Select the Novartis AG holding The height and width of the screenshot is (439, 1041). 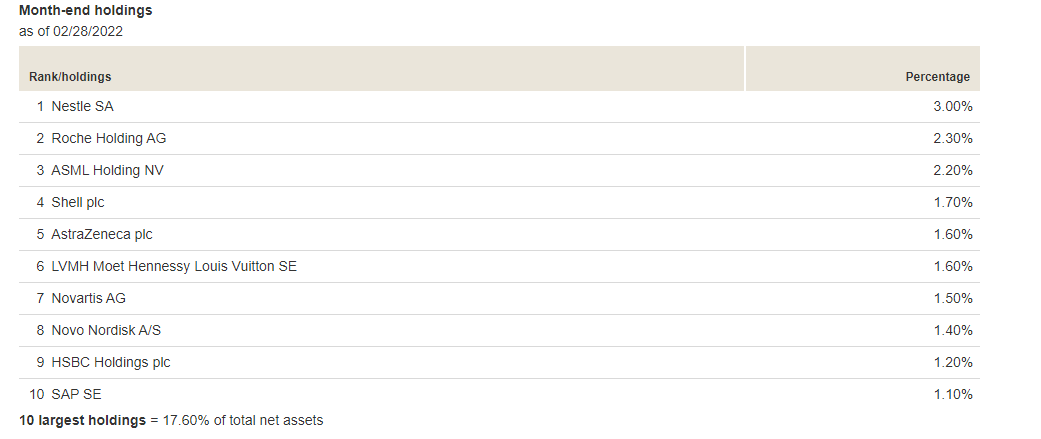click(88, 299)
